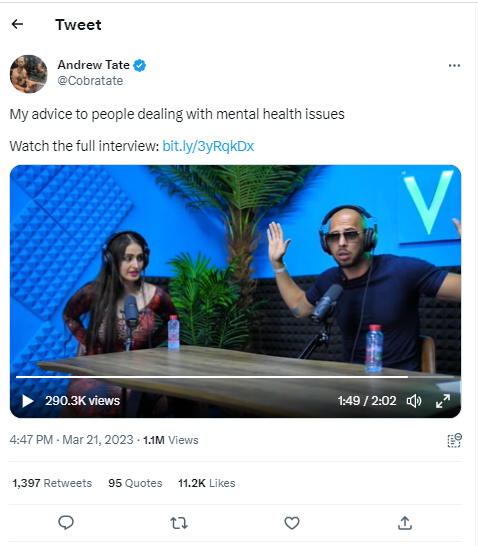This screenshot has height=546, width=478.
Task: Open Andrew Tate's profile picture
Action: (x=29, y=74)
